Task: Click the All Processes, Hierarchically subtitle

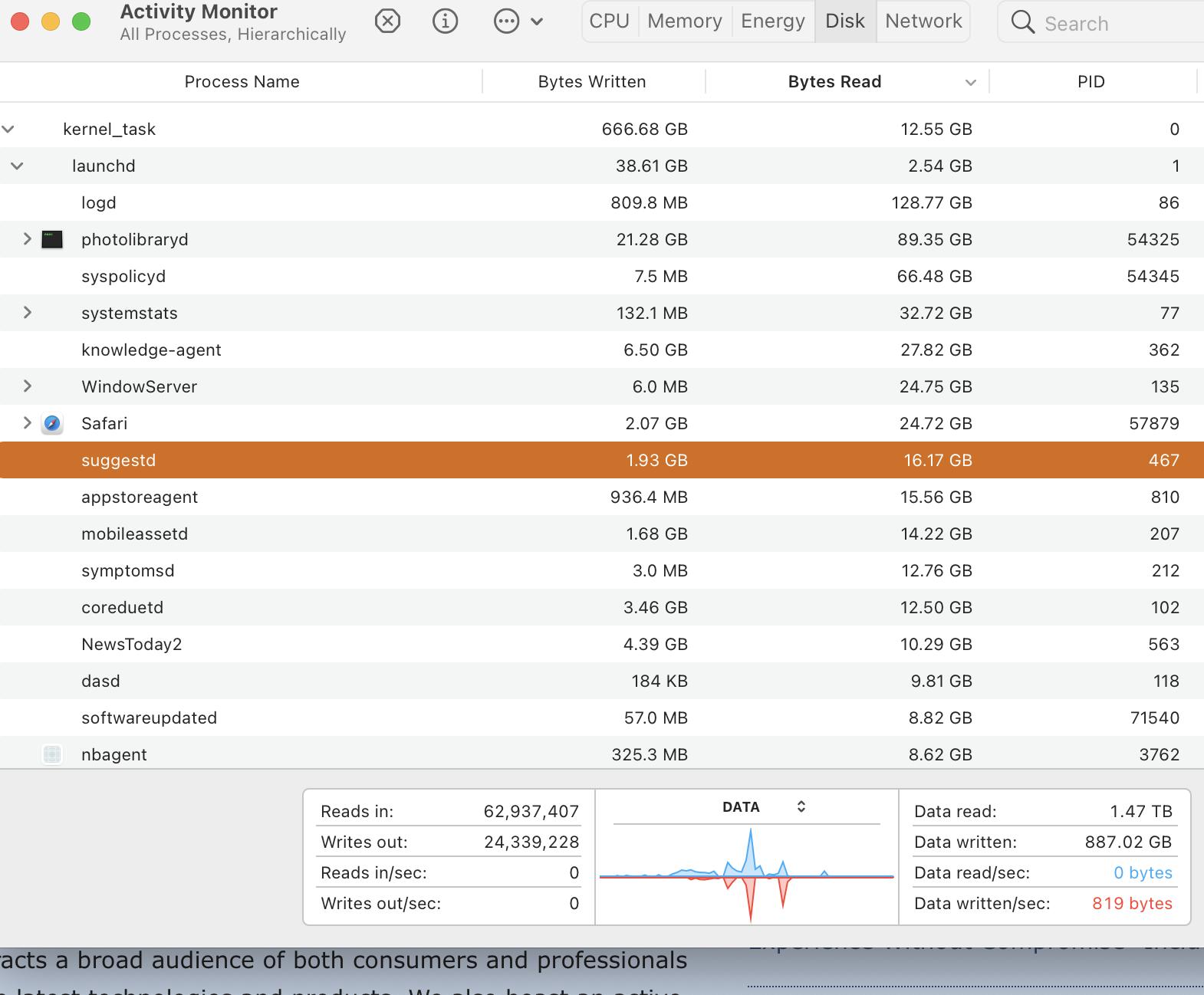Action: 233,34
